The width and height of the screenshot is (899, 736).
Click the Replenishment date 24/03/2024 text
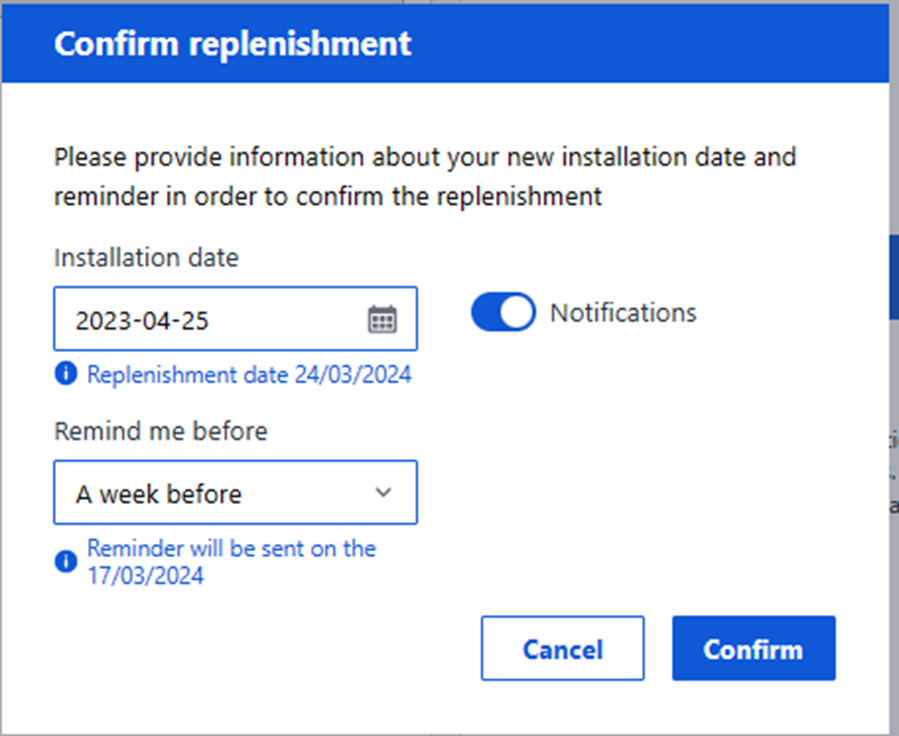coord(249,374)
